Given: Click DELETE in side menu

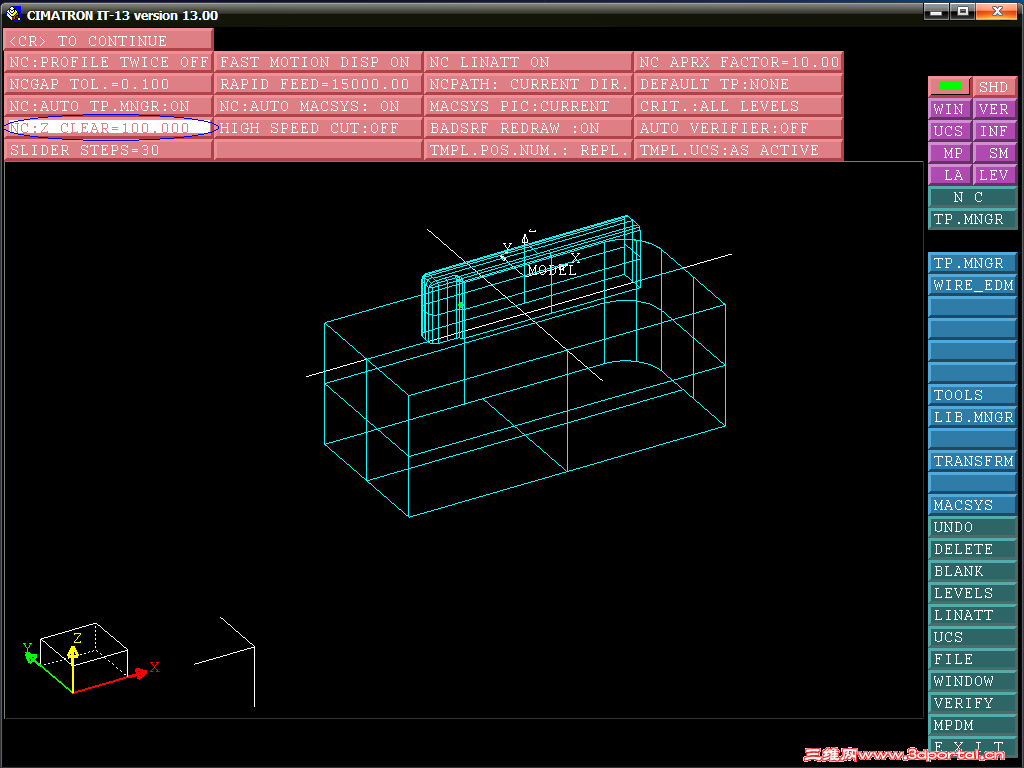Looking at the screenshot, I should click(972, 549).
